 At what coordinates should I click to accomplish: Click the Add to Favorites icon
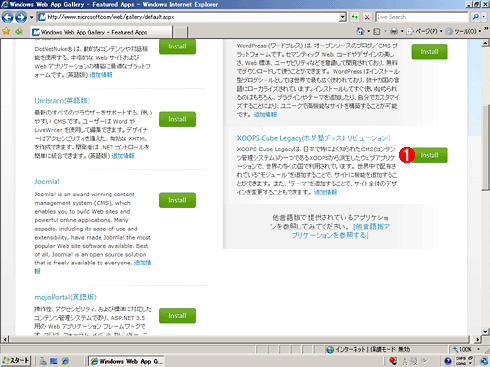[x=19, y=31]
